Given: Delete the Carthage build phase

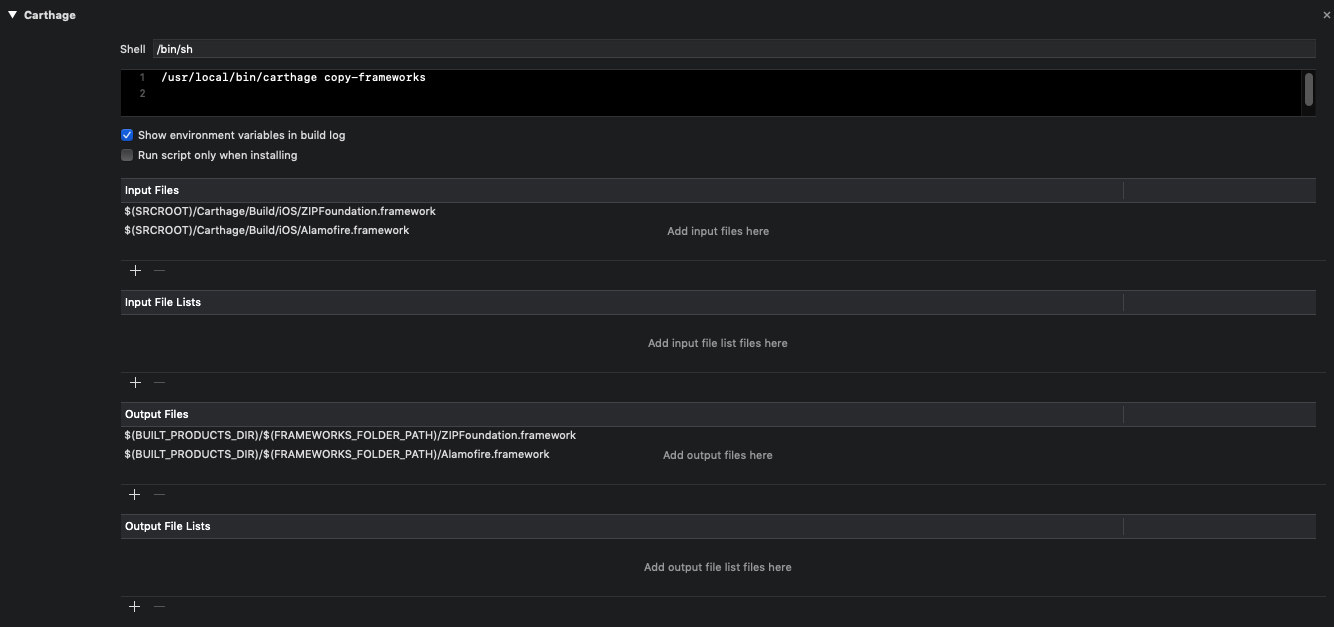Looking at the screenshot, I should (1326, 16).
